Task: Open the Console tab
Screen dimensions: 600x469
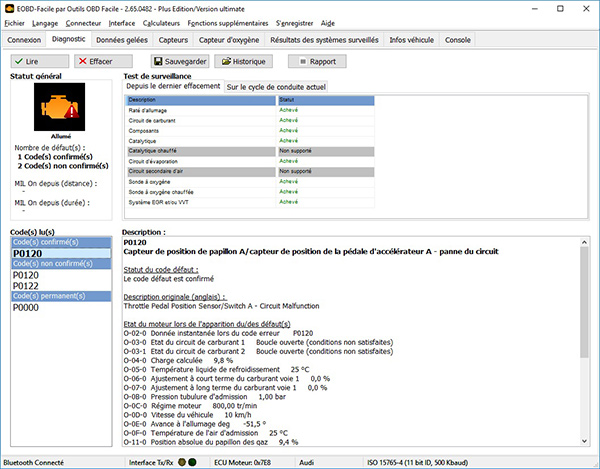Action: pos(458,40)
